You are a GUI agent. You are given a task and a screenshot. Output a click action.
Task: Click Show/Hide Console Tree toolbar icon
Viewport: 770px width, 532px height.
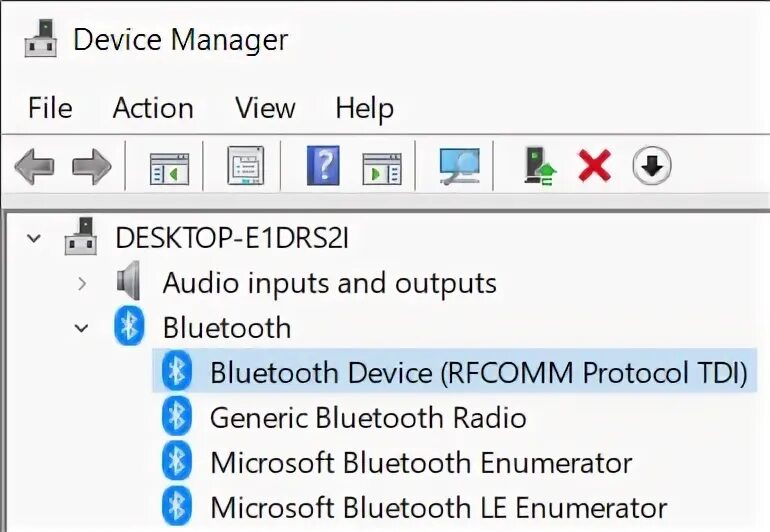(168, 167)
